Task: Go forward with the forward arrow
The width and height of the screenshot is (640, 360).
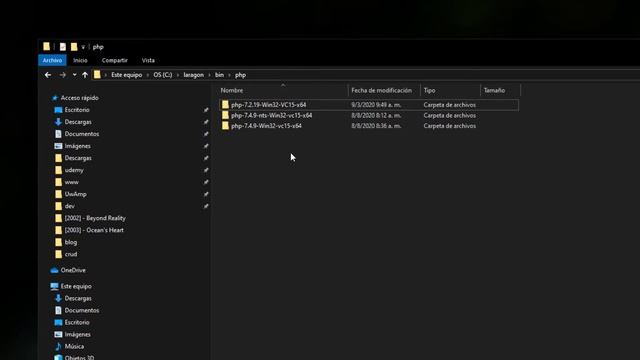Action: 62,75
